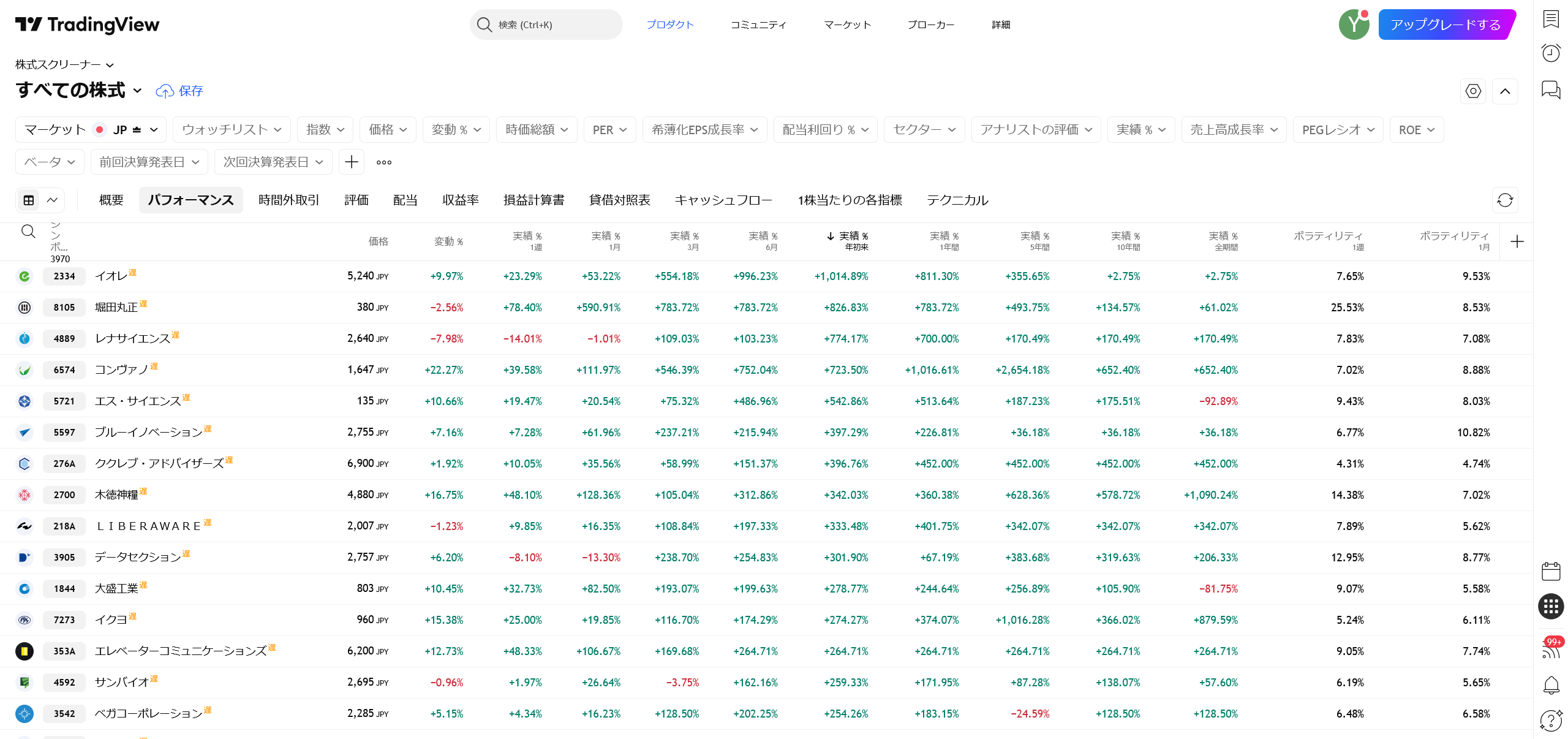Open the セクター filter dropdown
Viewport: 1568px width, 739px height.
coord(924,130)
